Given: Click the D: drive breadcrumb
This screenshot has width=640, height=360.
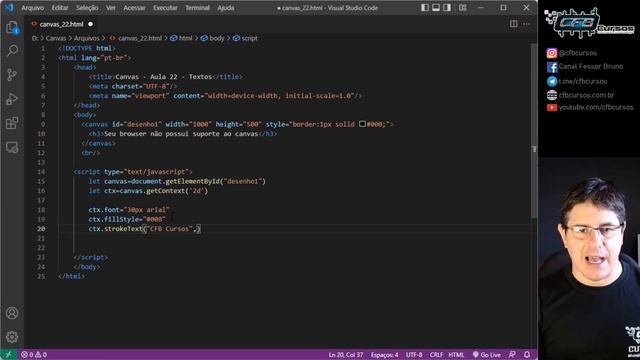Looking at the screenshot, I should click(x=35, y=38).
